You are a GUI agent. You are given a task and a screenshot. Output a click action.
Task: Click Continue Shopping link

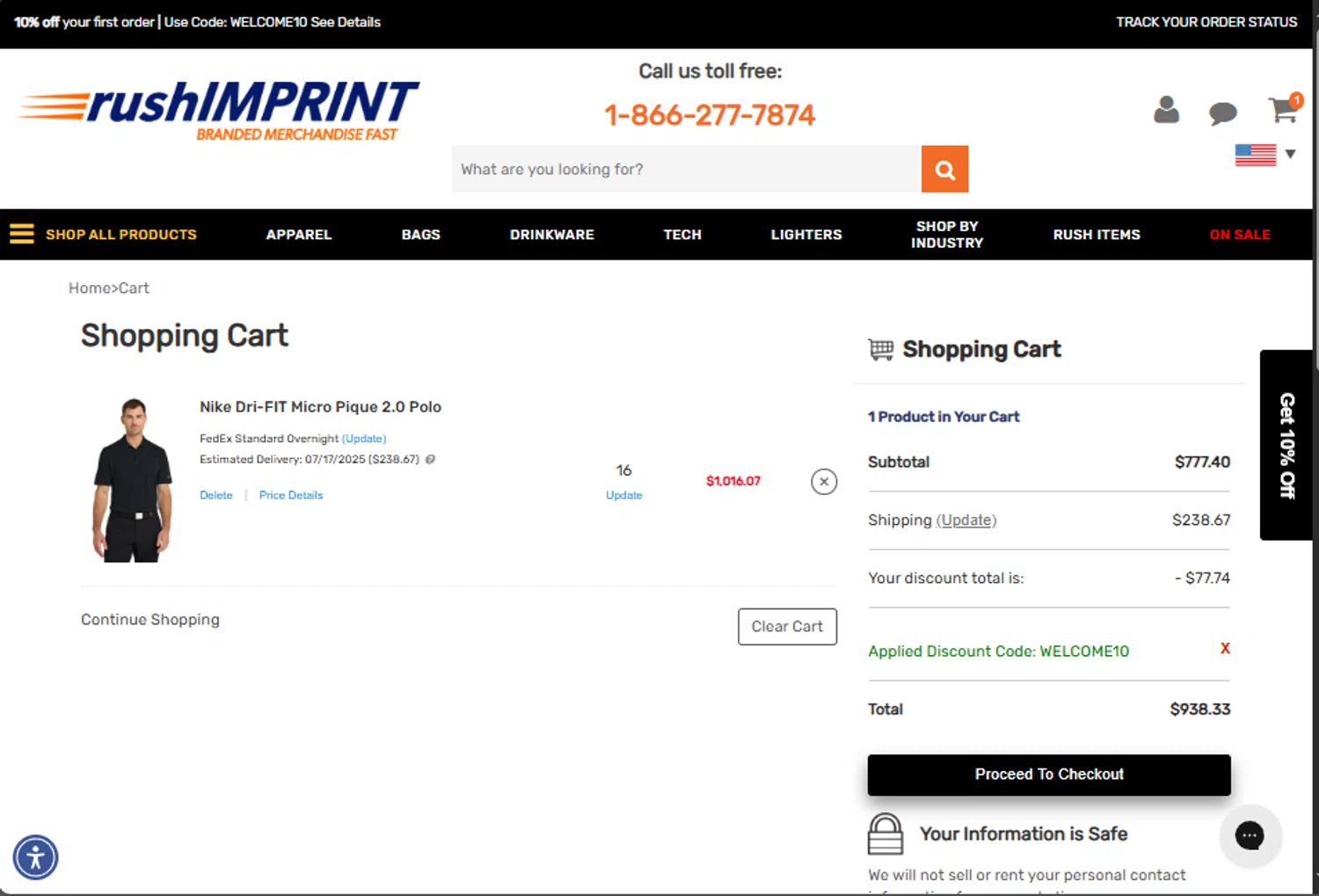[150, 620]
